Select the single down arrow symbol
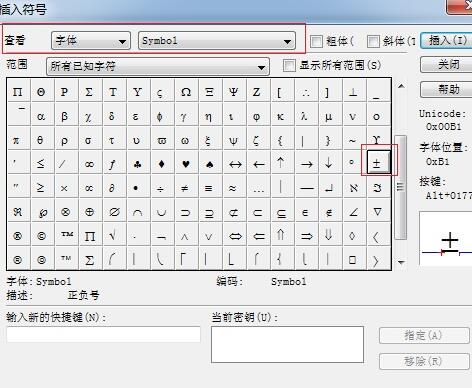Image resolution: width=472 pixels, height=388 pixels. coord(329,163)
